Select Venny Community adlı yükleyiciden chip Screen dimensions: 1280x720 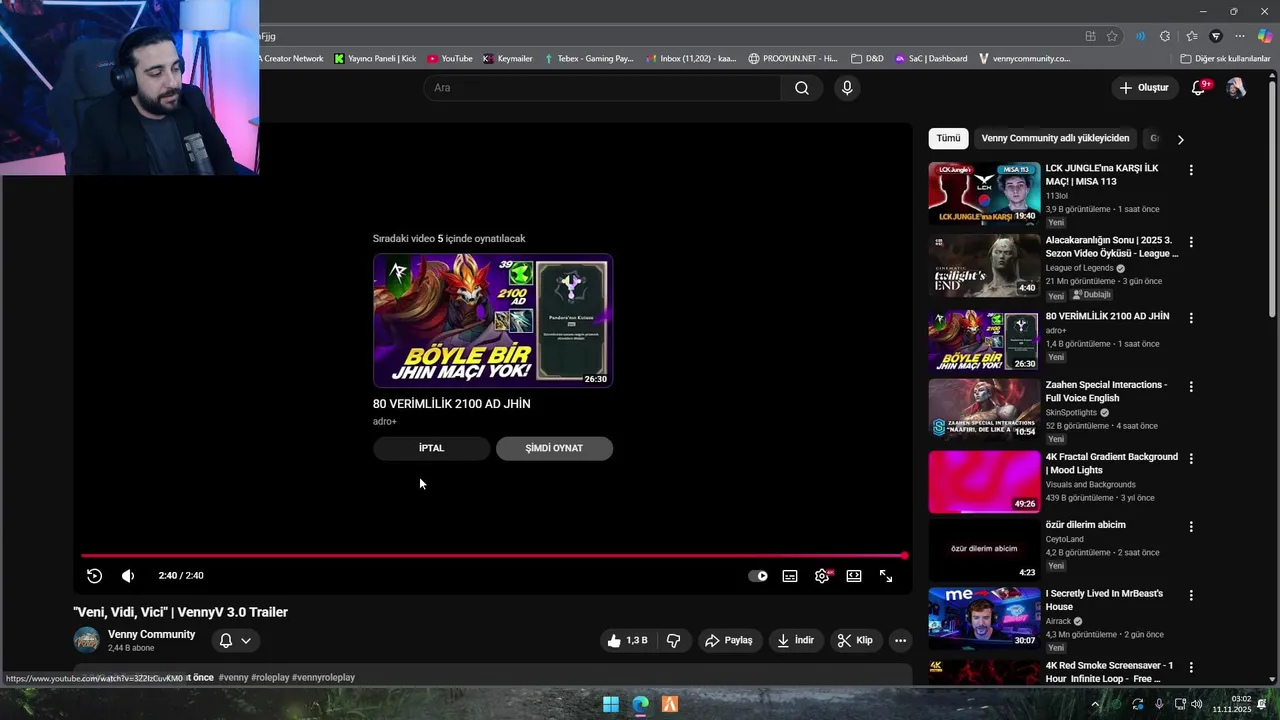[x=1055, y=138]
